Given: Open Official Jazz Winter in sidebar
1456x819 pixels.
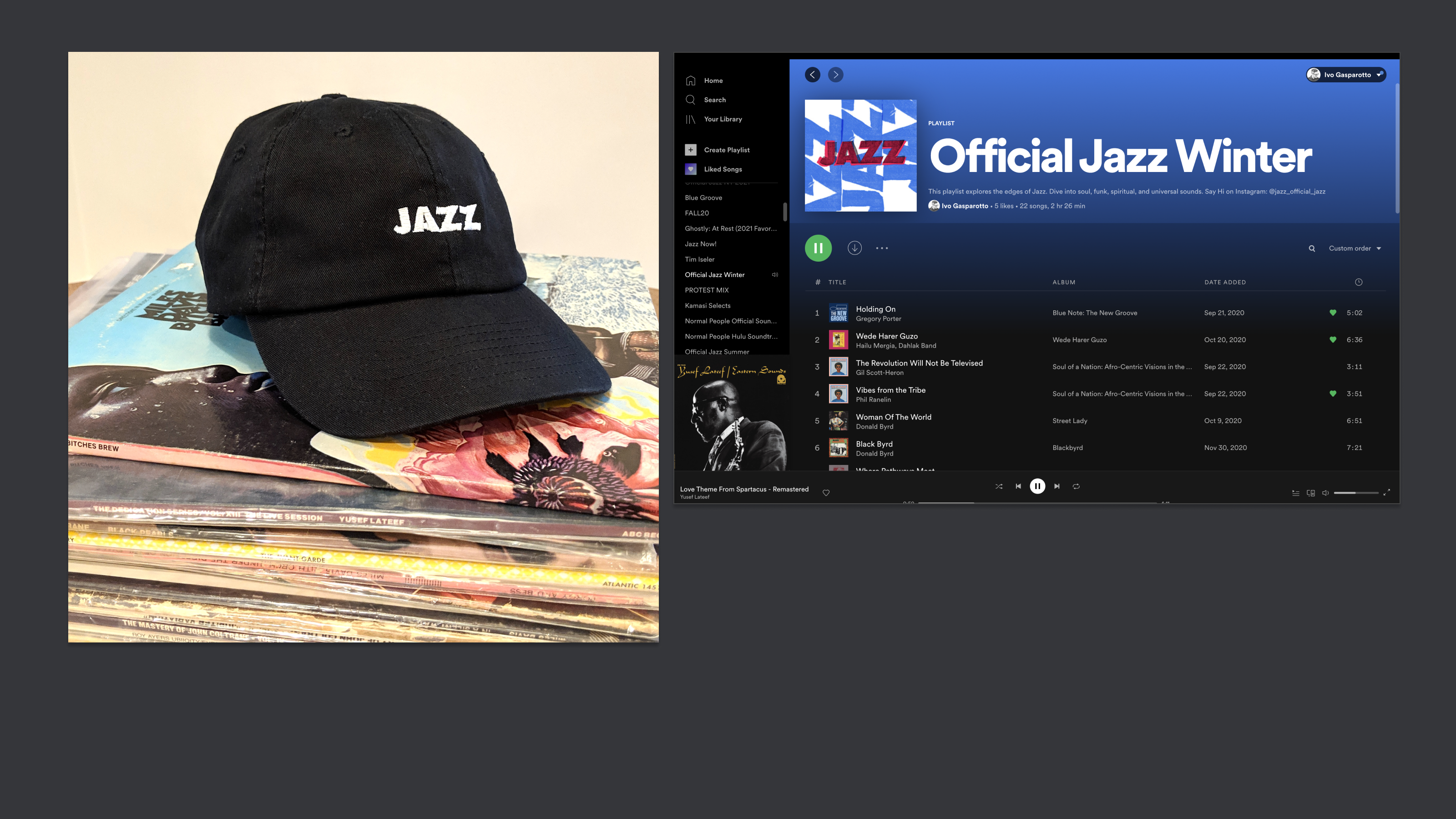Looking at the screenshot, I should coord(715,275).
